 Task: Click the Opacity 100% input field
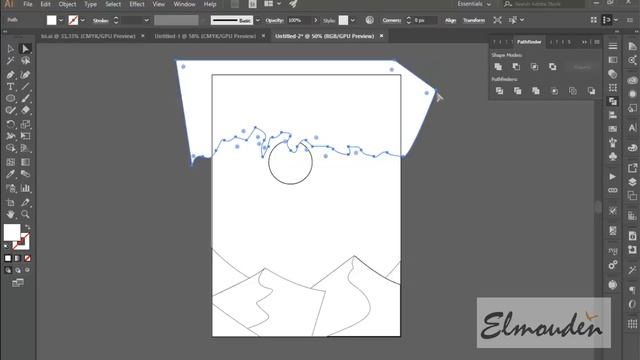tap(299, 20)
